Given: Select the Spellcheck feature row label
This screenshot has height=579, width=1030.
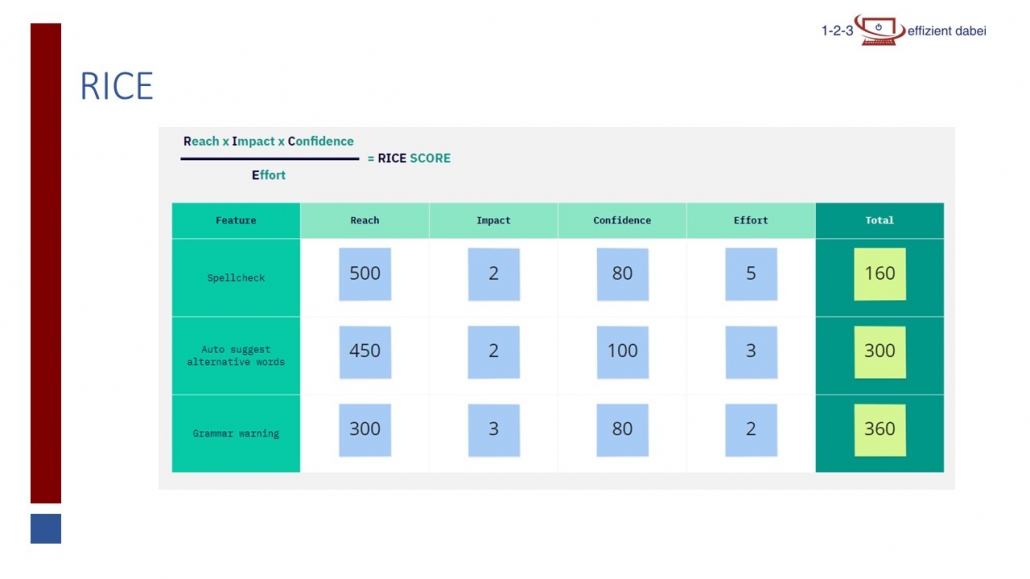Looking at the screenshot, I should 236,278.
